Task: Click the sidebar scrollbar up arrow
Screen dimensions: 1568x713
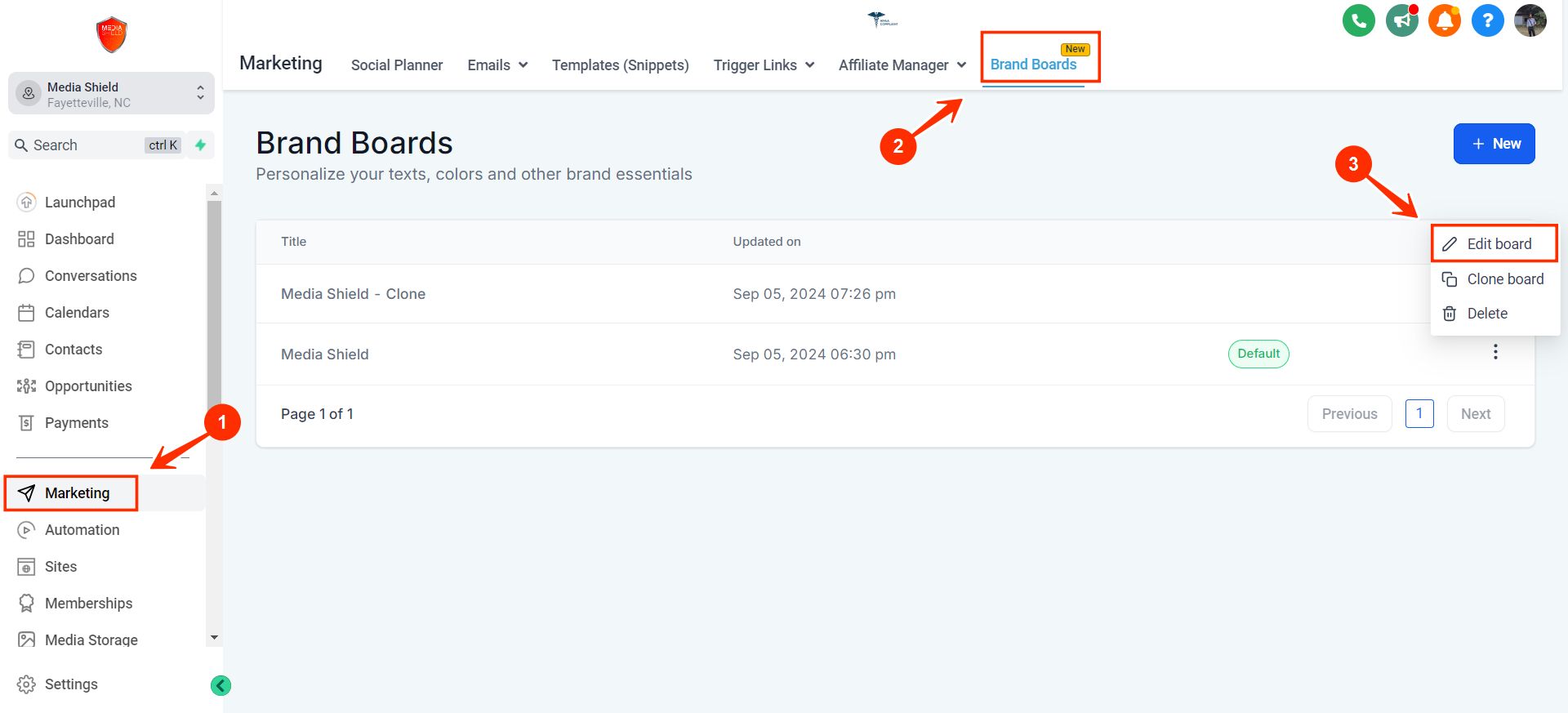Action: click(x=214, y=194)
